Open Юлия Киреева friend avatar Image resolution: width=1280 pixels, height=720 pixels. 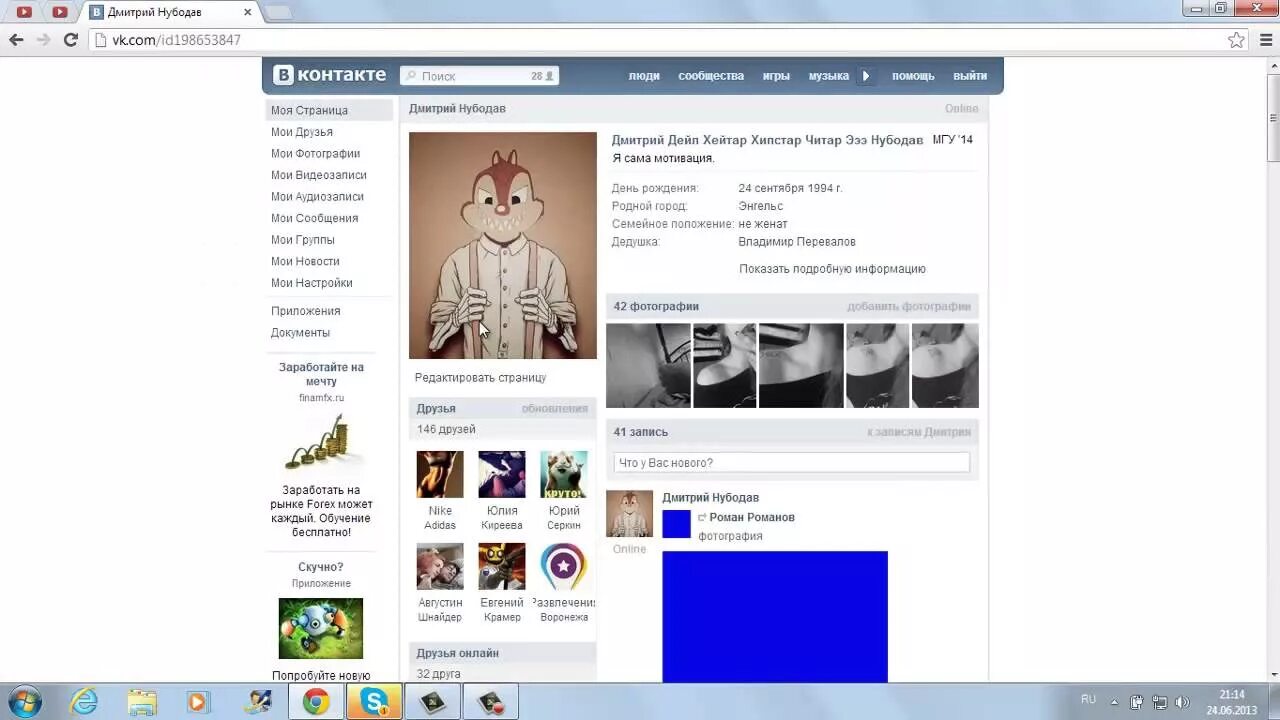point(502,474)
